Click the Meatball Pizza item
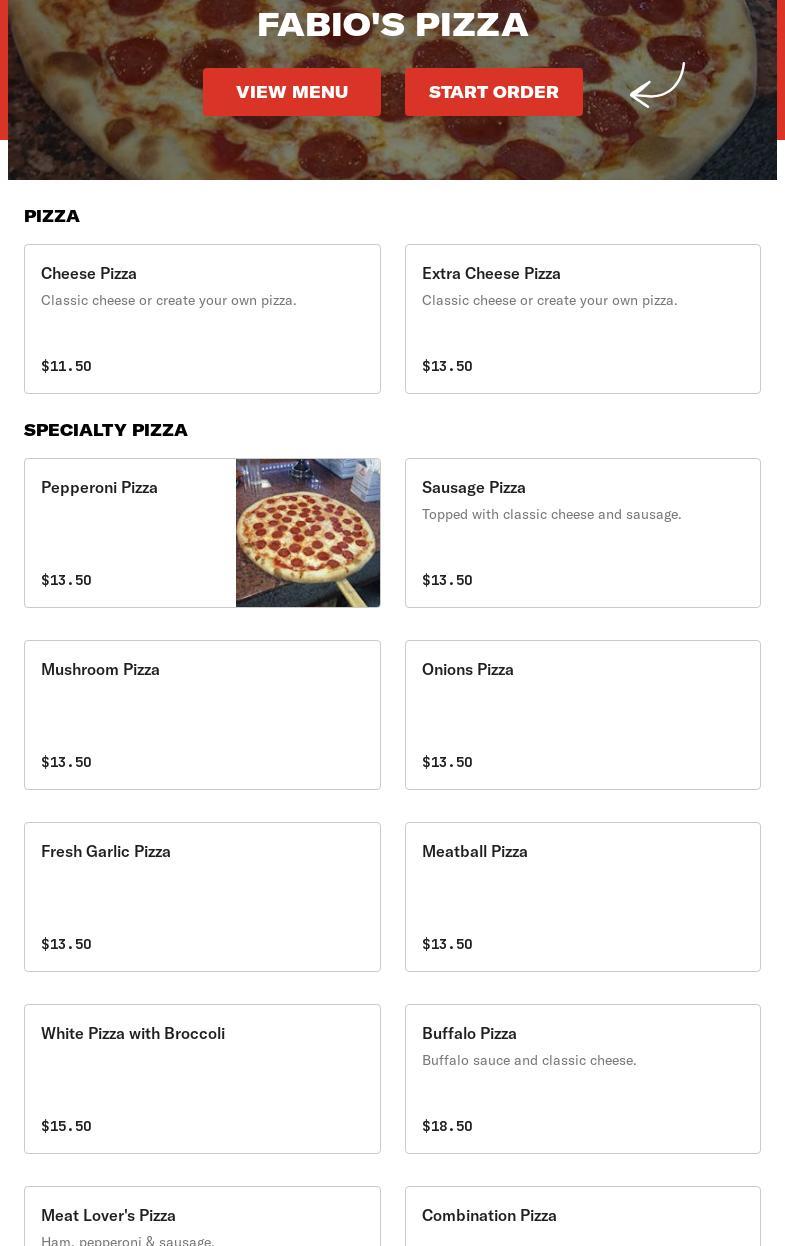The width and height of the screenshot is (785, 1246). (582, 896)
